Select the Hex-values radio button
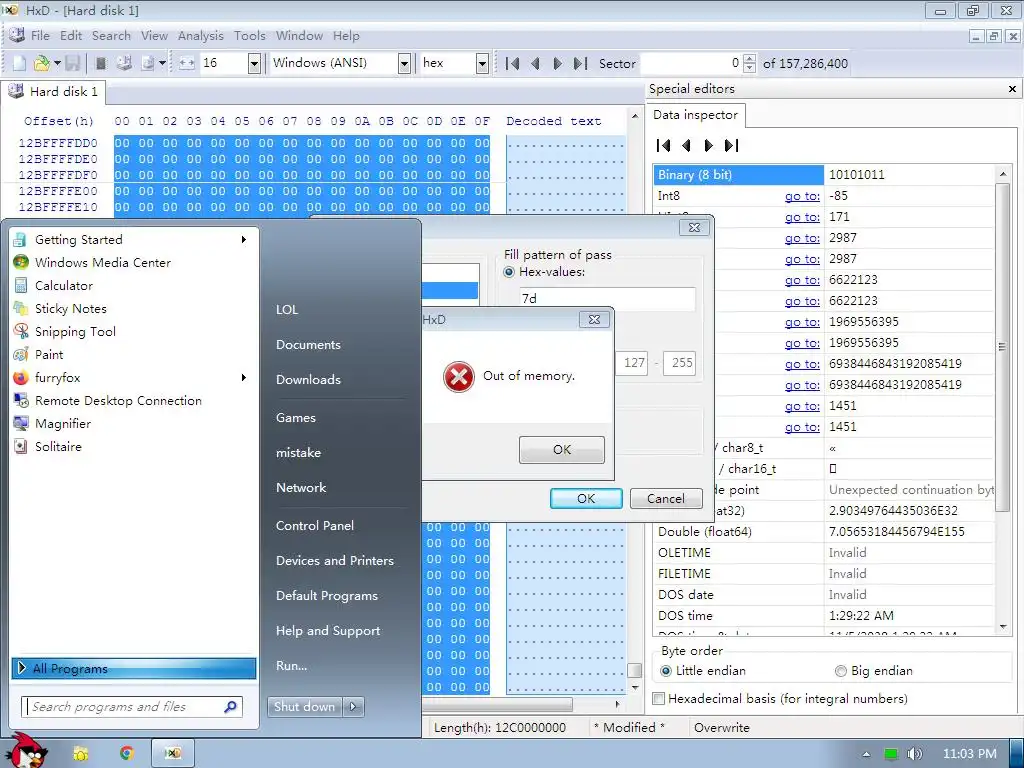Screen dimensions: 1024x768 click(509, 272)
